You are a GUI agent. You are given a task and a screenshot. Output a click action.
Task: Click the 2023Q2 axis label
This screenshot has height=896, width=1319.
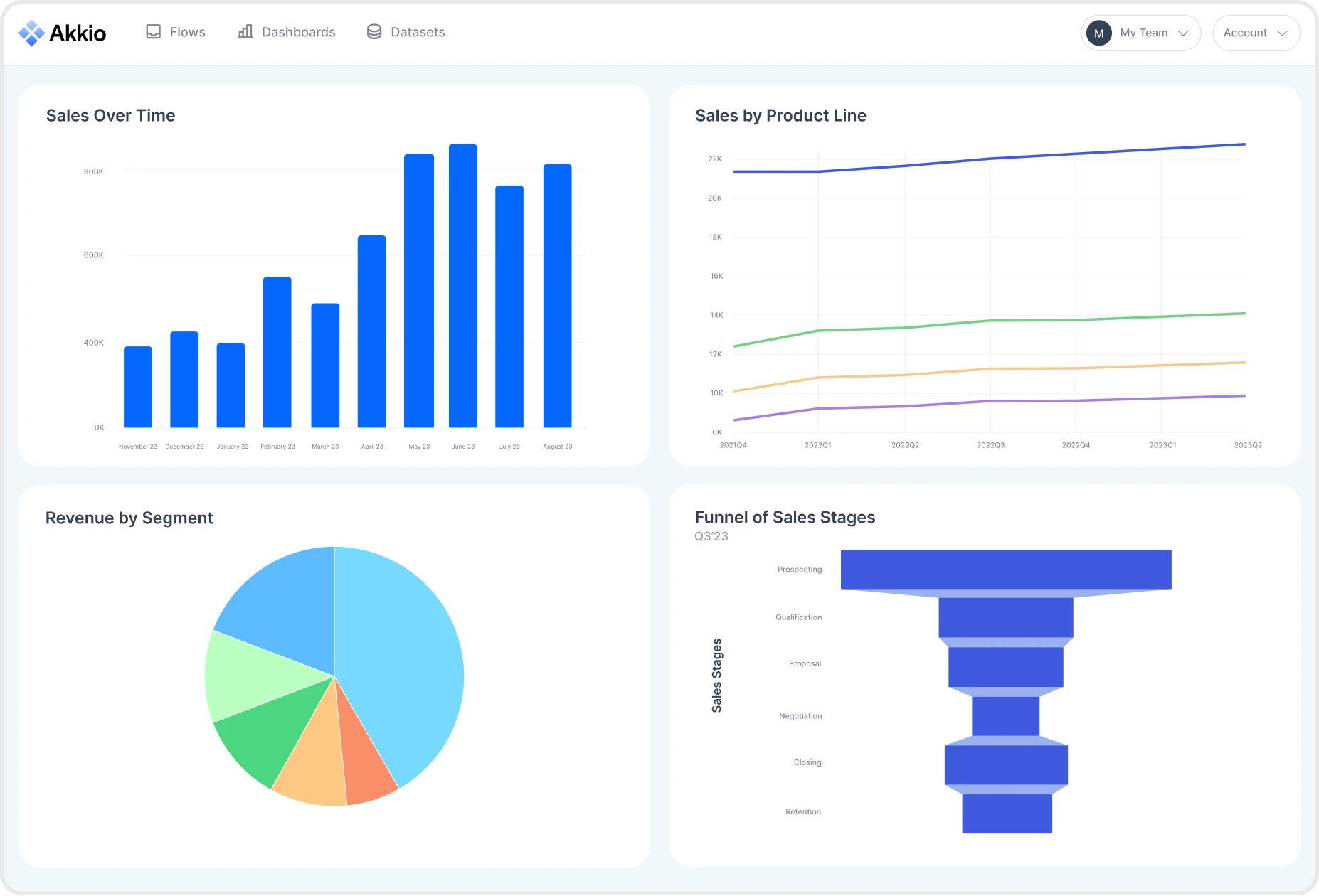1247,445
